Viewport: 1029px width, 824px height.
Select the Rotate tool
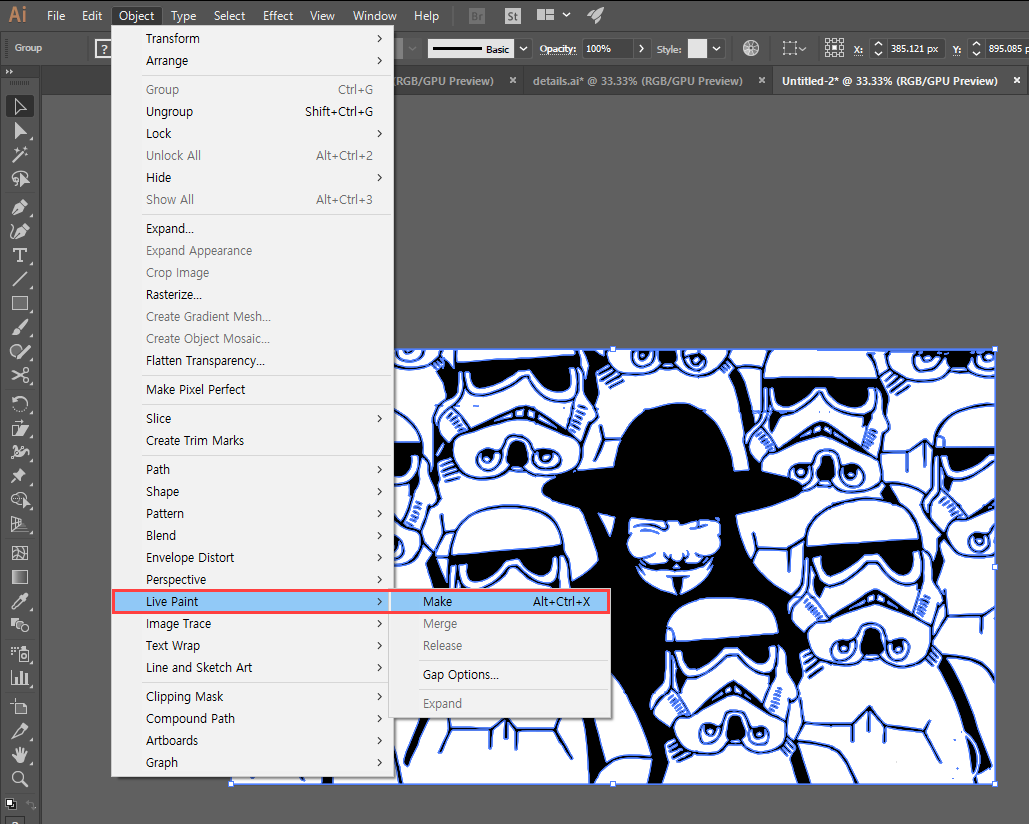(20, 404)
